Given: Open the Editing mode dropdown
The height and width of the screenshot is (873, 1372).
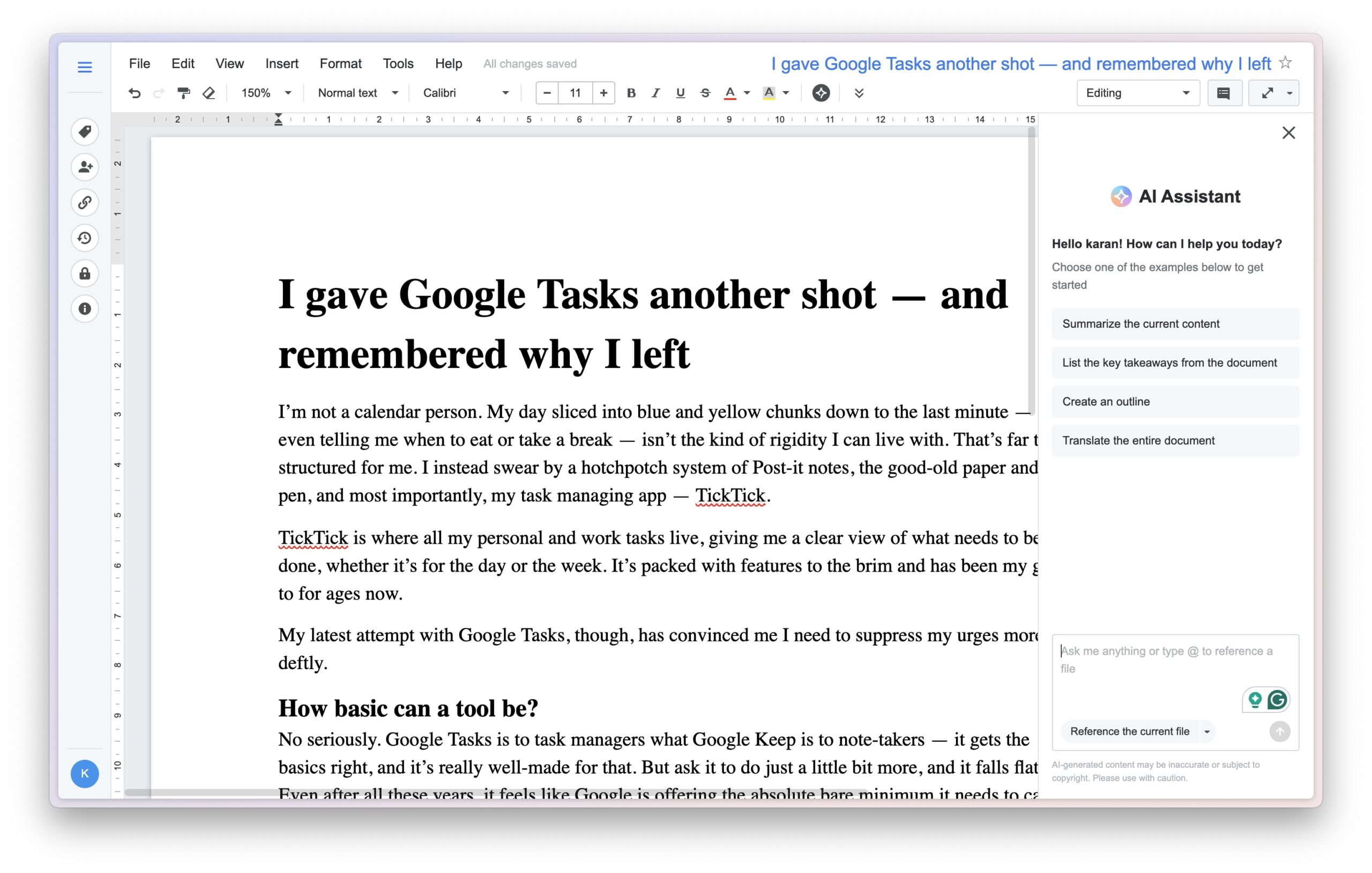Looking at the screenshot, I should pos(1137,93).
